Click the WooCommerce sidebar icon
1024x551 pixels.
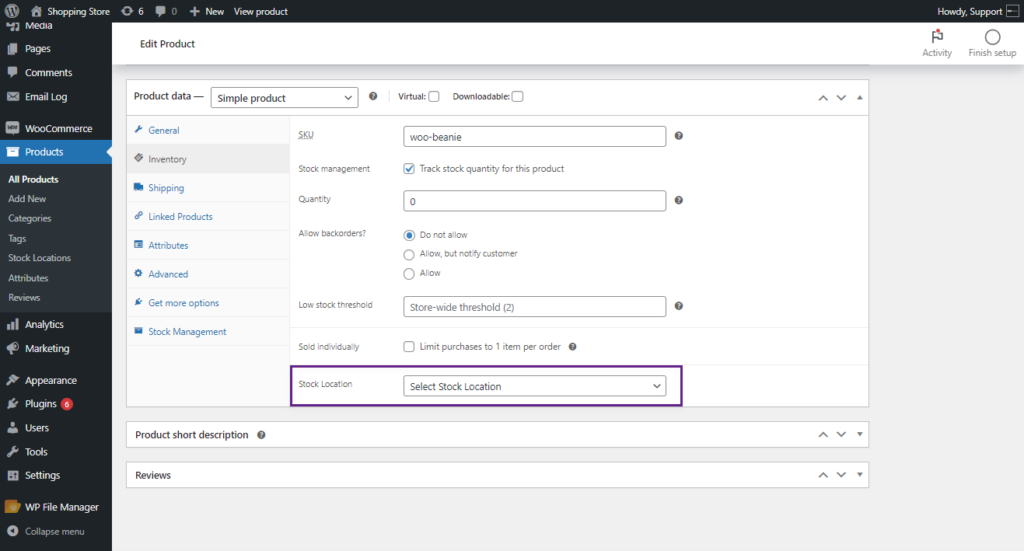click(12, 128)
